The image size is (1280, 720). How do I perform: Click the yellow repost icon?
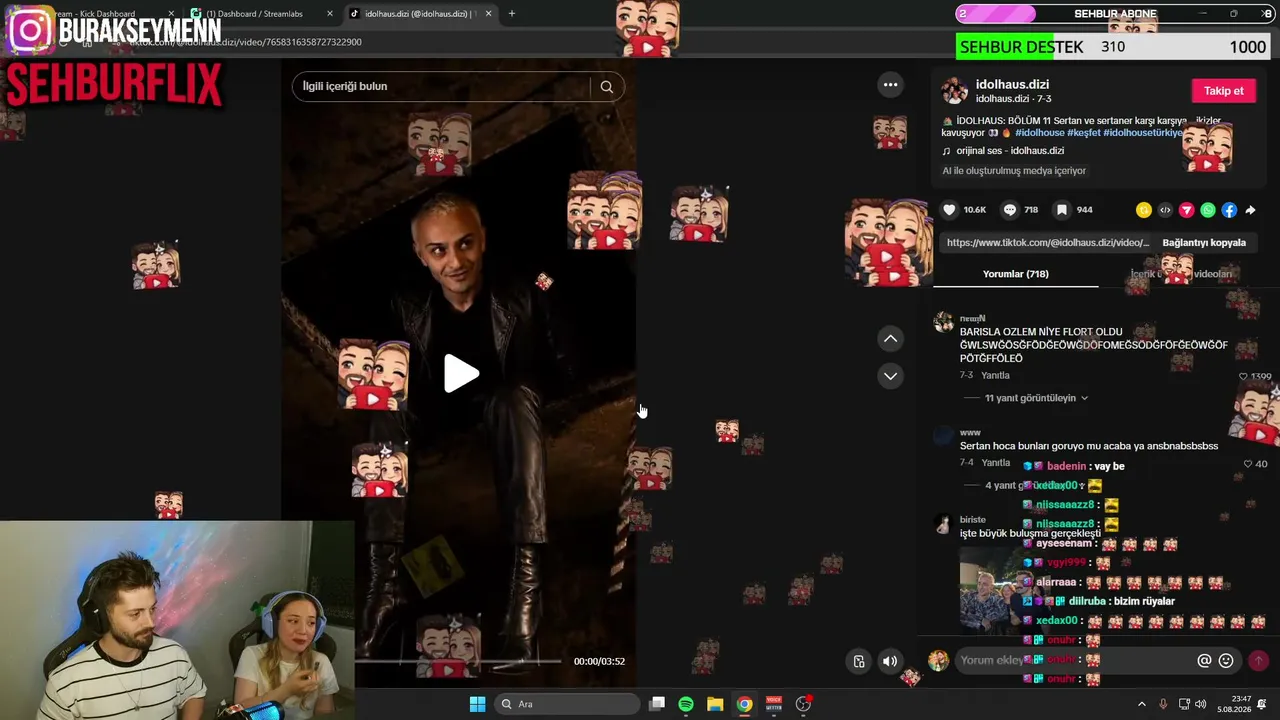(1144, 210)
